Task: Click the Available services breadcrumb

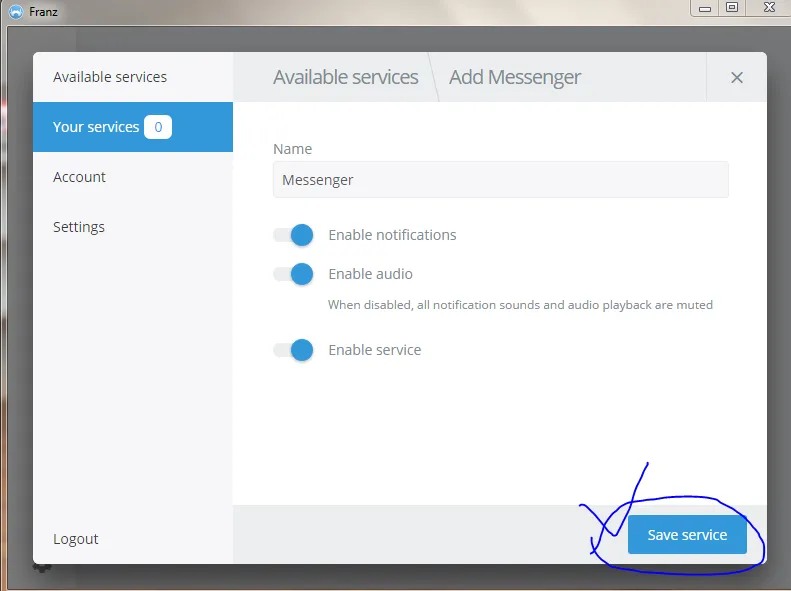Action: 346,77
